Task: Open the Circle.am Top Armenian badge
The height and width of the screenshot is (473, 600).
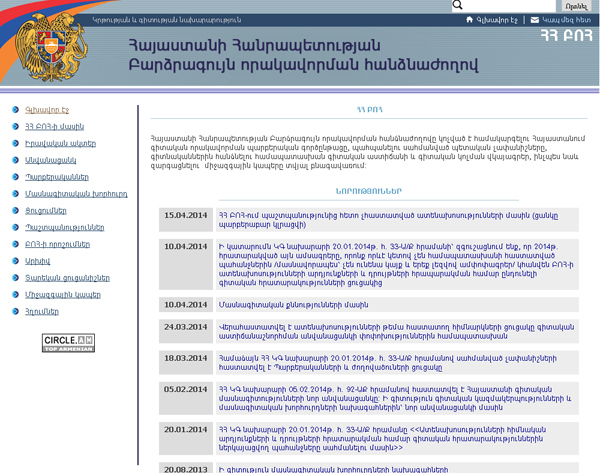Action: 68,343
